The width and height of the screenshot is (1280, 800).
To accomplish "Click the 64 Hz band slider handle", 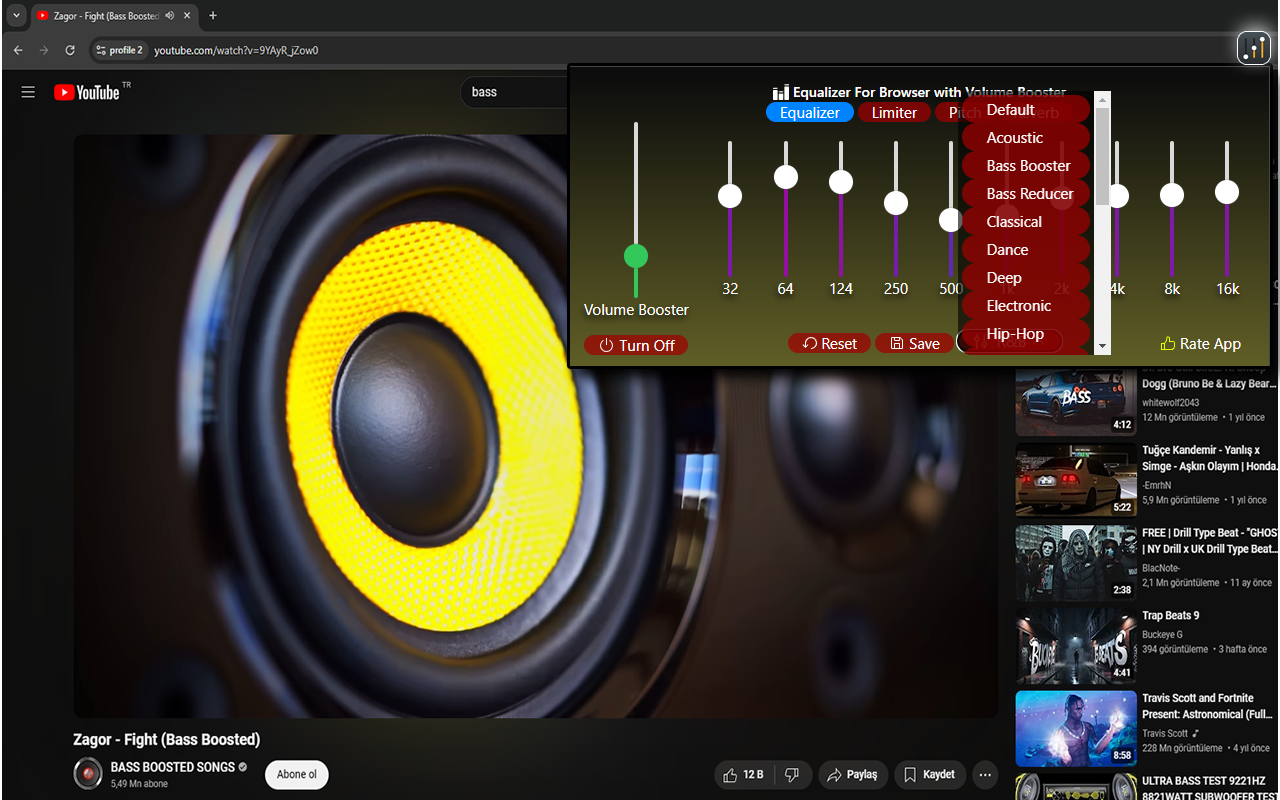I will 786,177.
